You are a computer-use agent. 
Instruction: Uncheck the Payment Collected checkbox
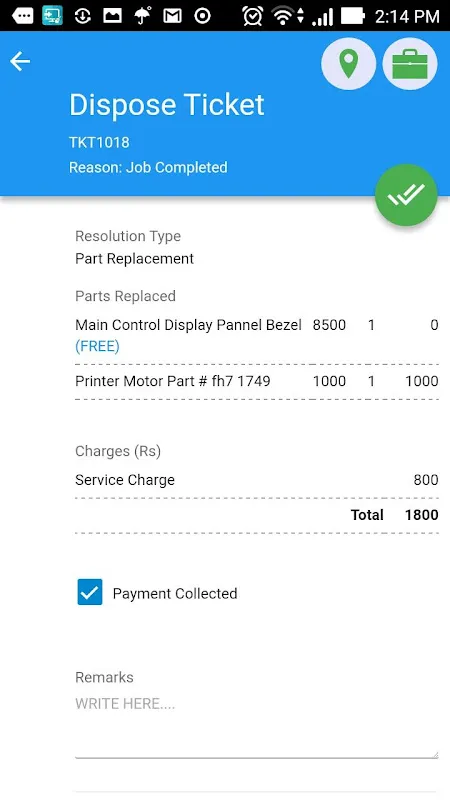(x=90, y=592)
